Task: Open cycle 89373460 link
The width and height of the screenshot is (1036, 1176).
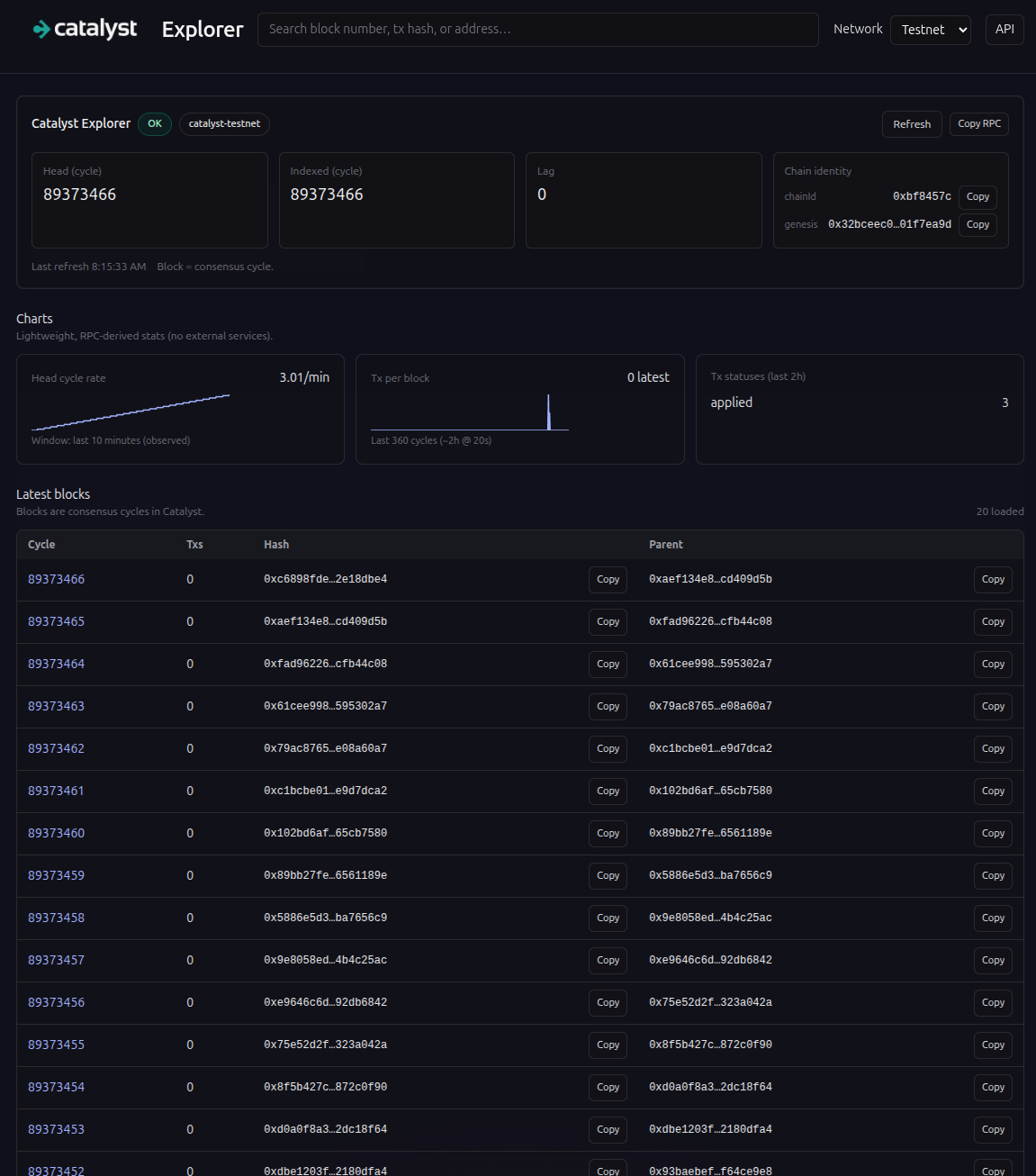Action: pos(56,833)
